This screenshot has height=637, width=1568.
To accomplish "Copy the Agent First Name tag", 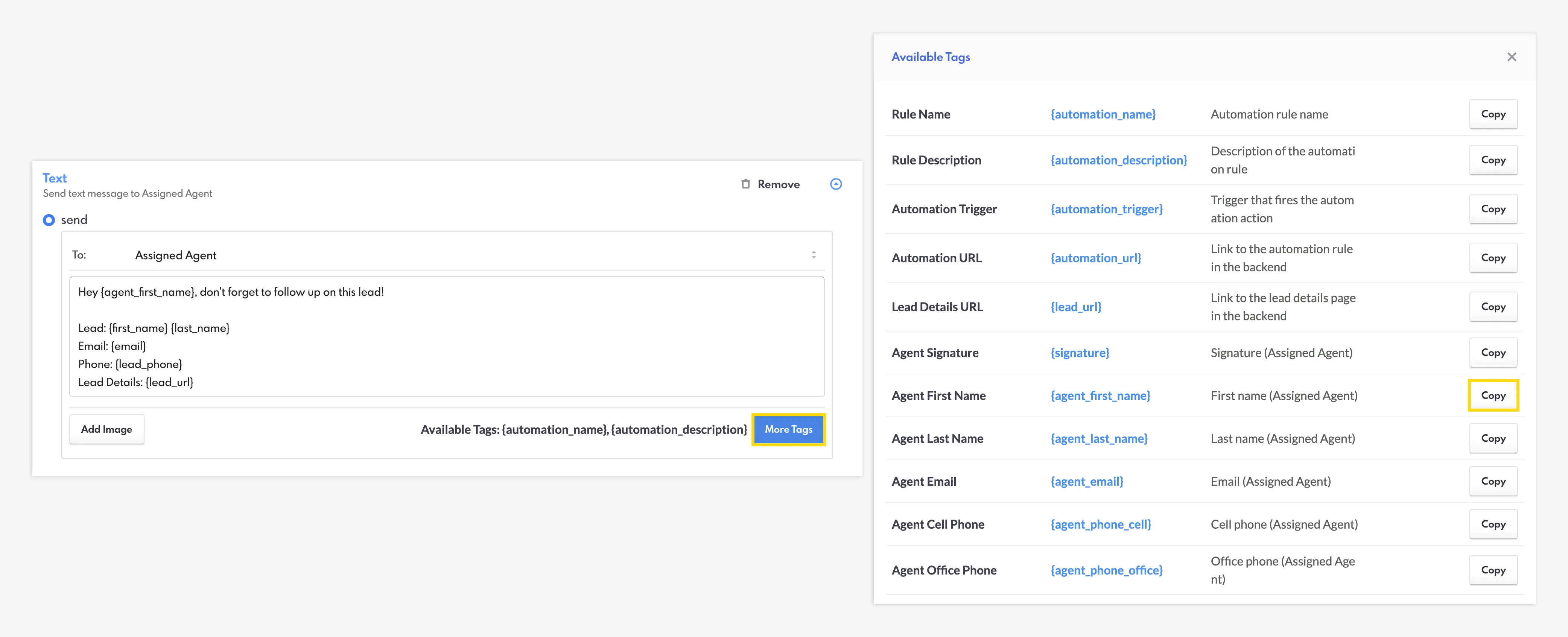I will (1493, 395).
